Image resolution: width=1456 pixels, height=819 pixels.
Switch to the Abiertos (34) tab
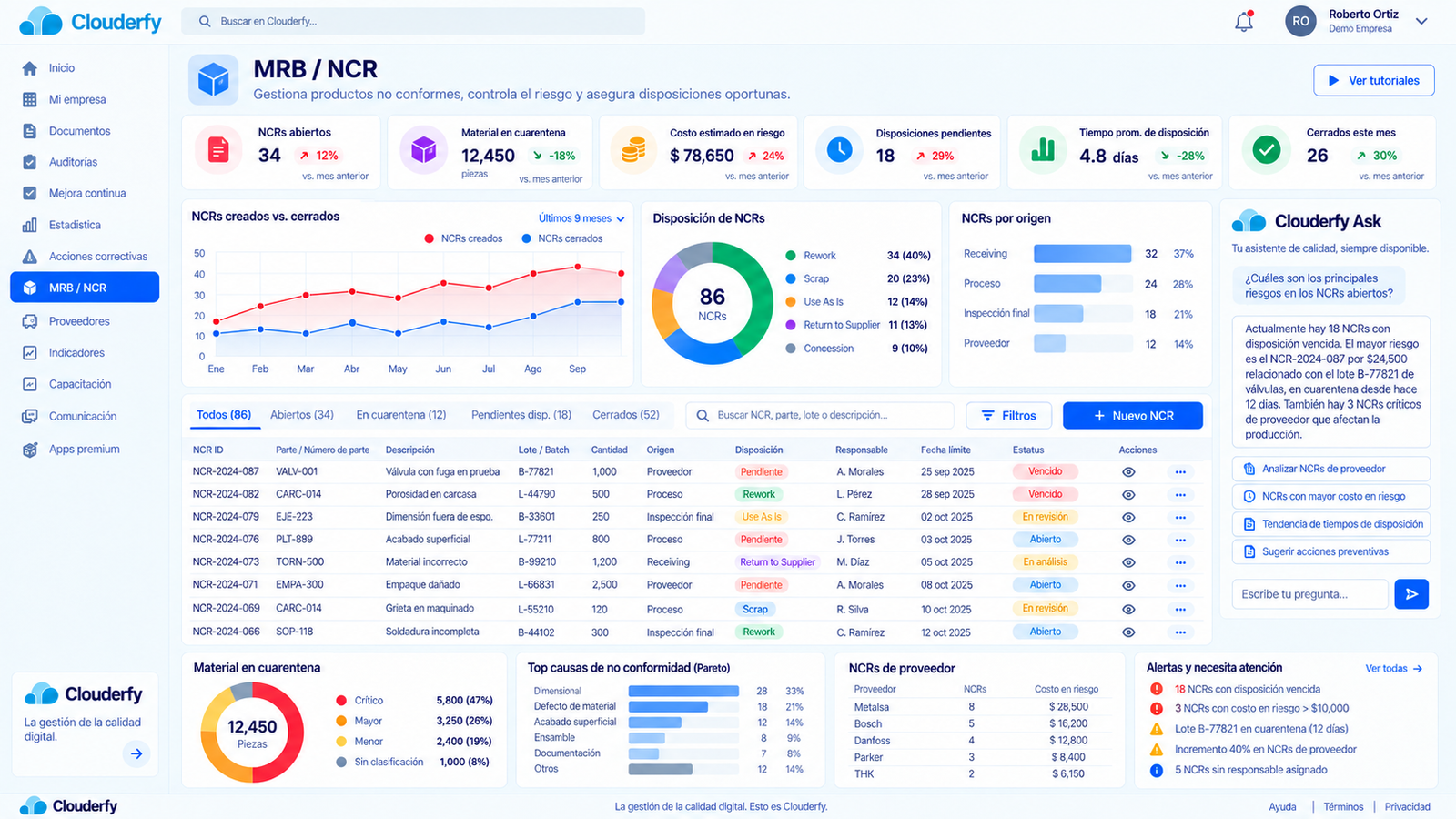click(302, 415)
